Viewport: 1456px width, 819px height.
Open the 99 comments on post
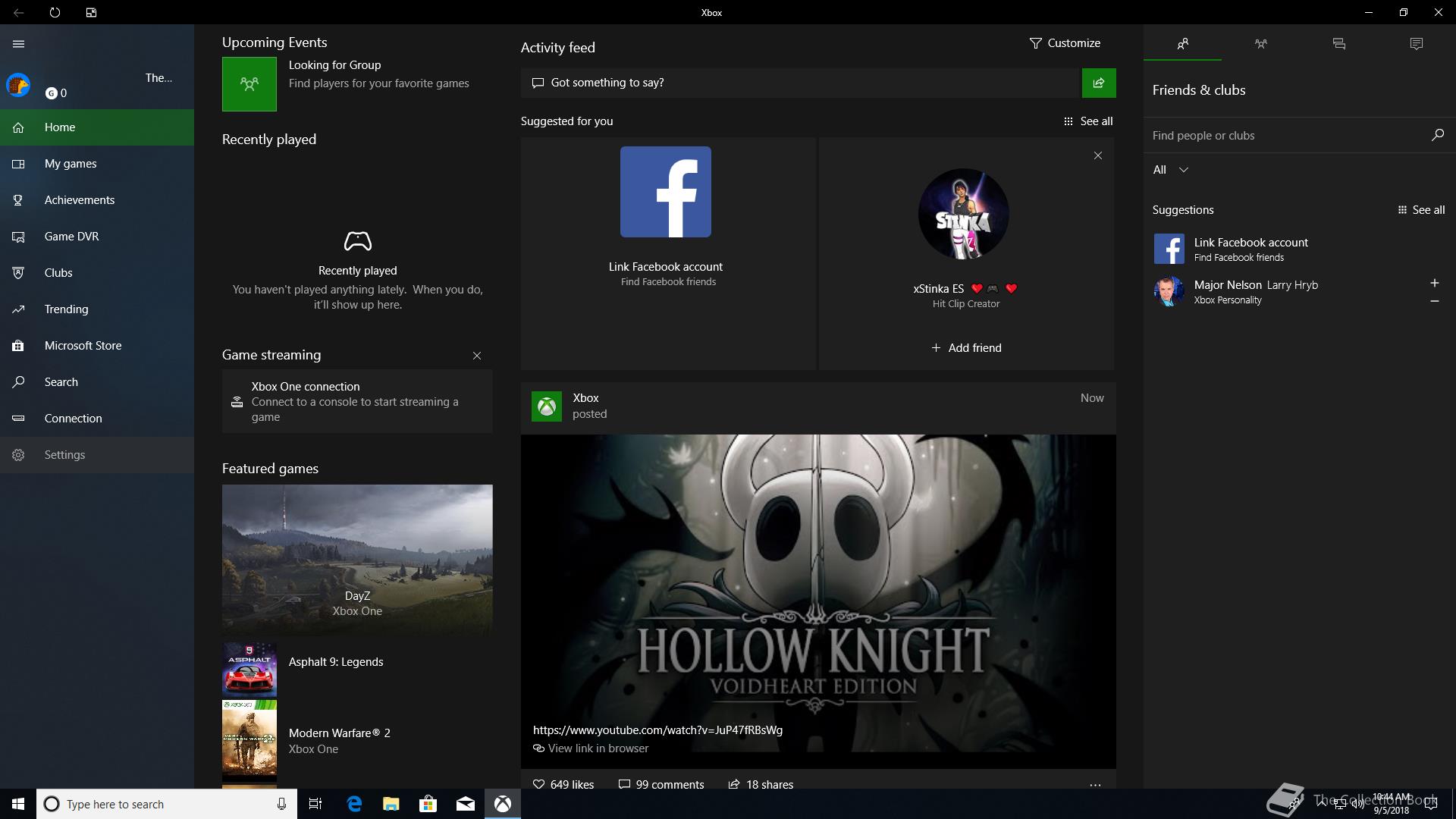(661, 784)
